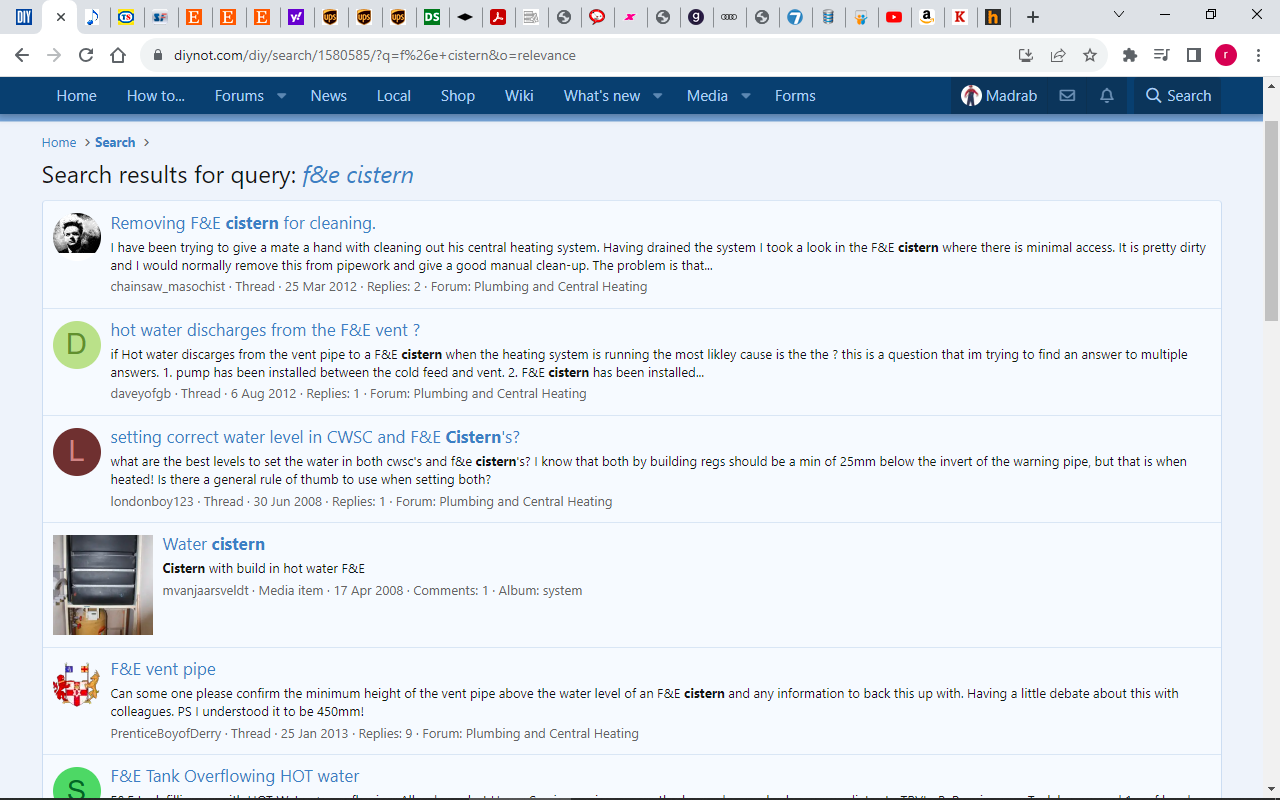Expand the Media dropdown arrow
The height and width of the screenshot is (800, 1280).
[x=746, y=96]
